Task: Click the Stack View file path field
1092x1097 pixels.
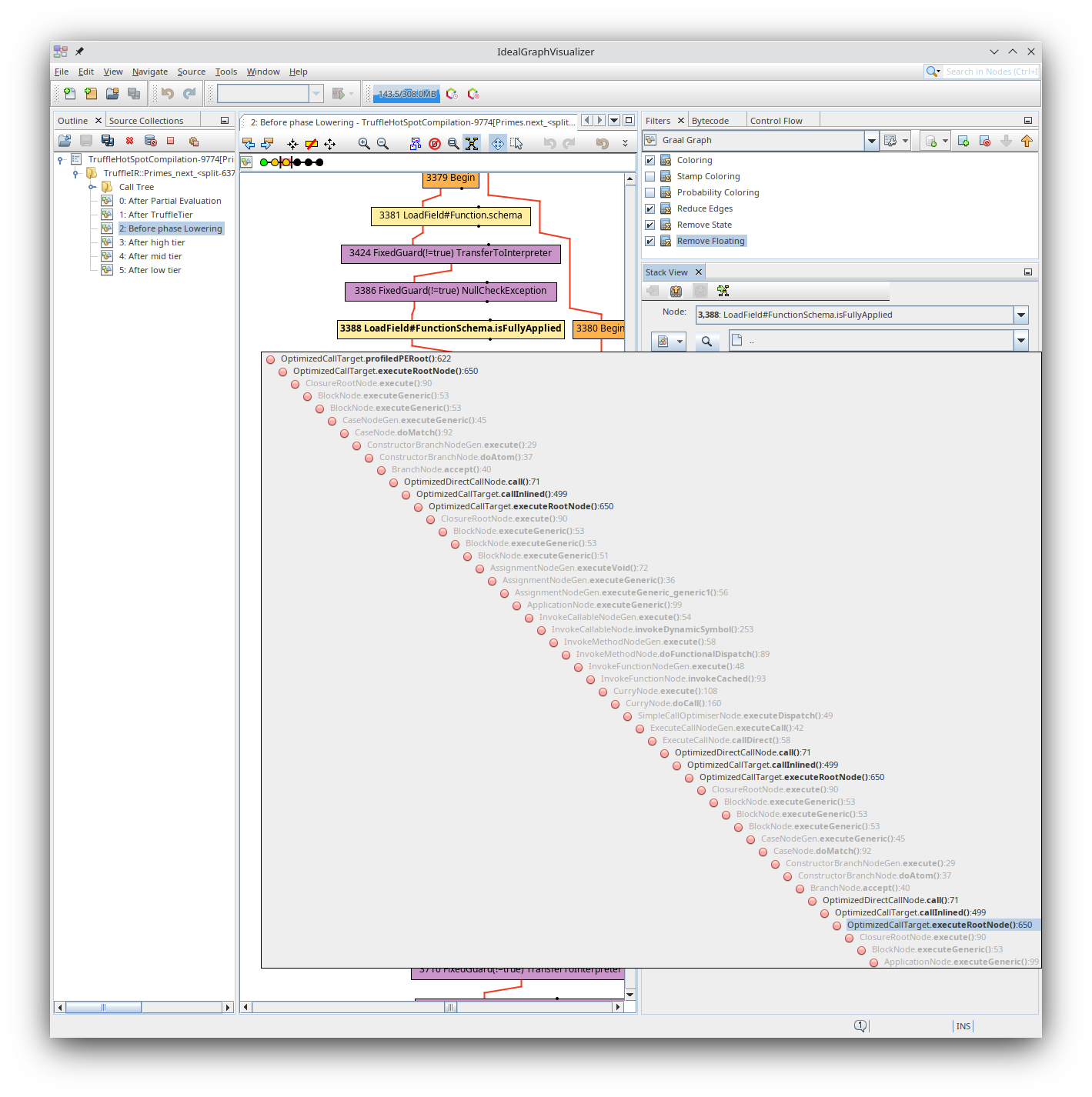Action: click(x=870, y=341)
